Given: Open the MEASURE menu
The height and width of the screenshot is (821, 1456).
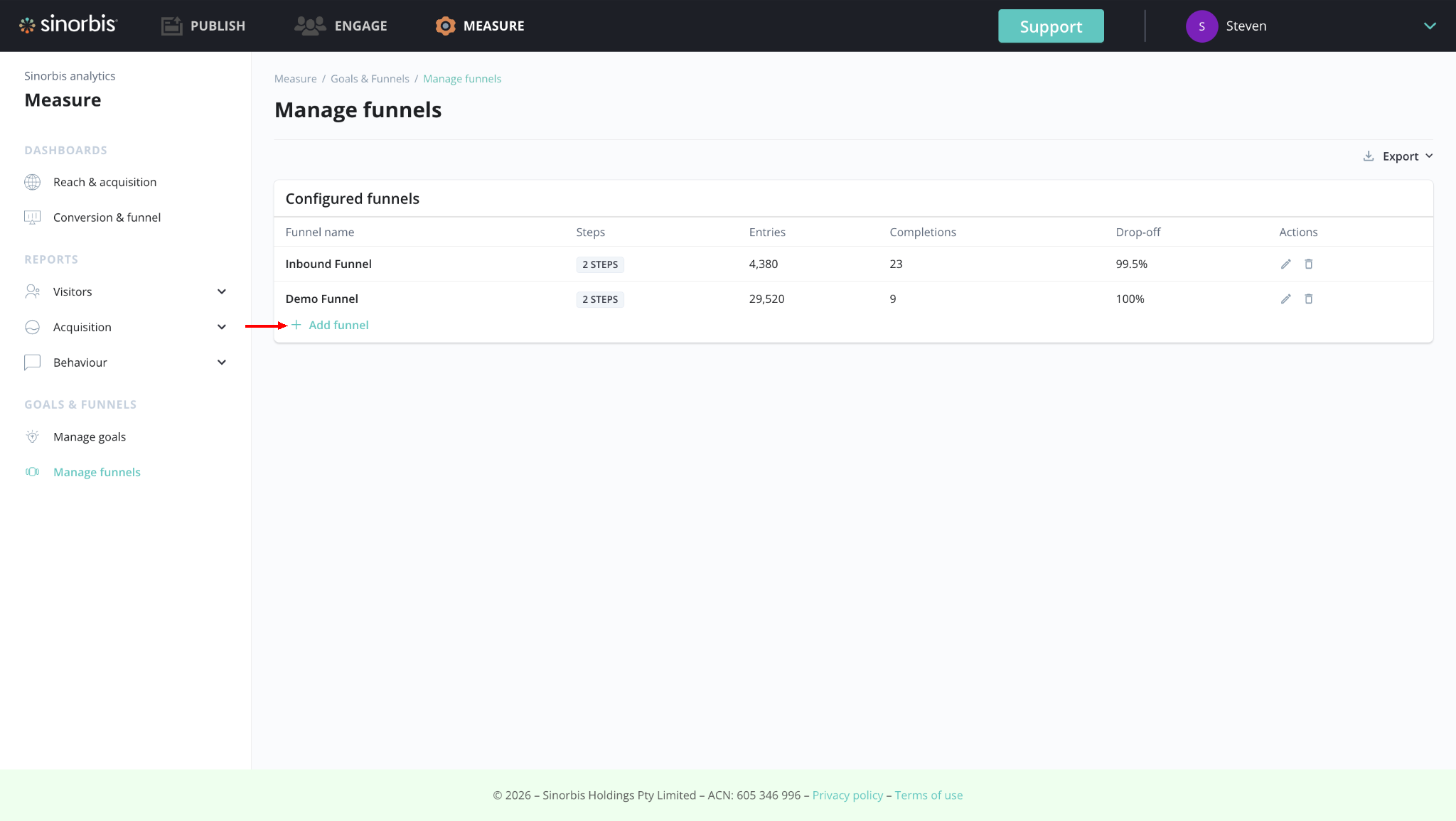Looking at the screenshot, I should (480, 26).
